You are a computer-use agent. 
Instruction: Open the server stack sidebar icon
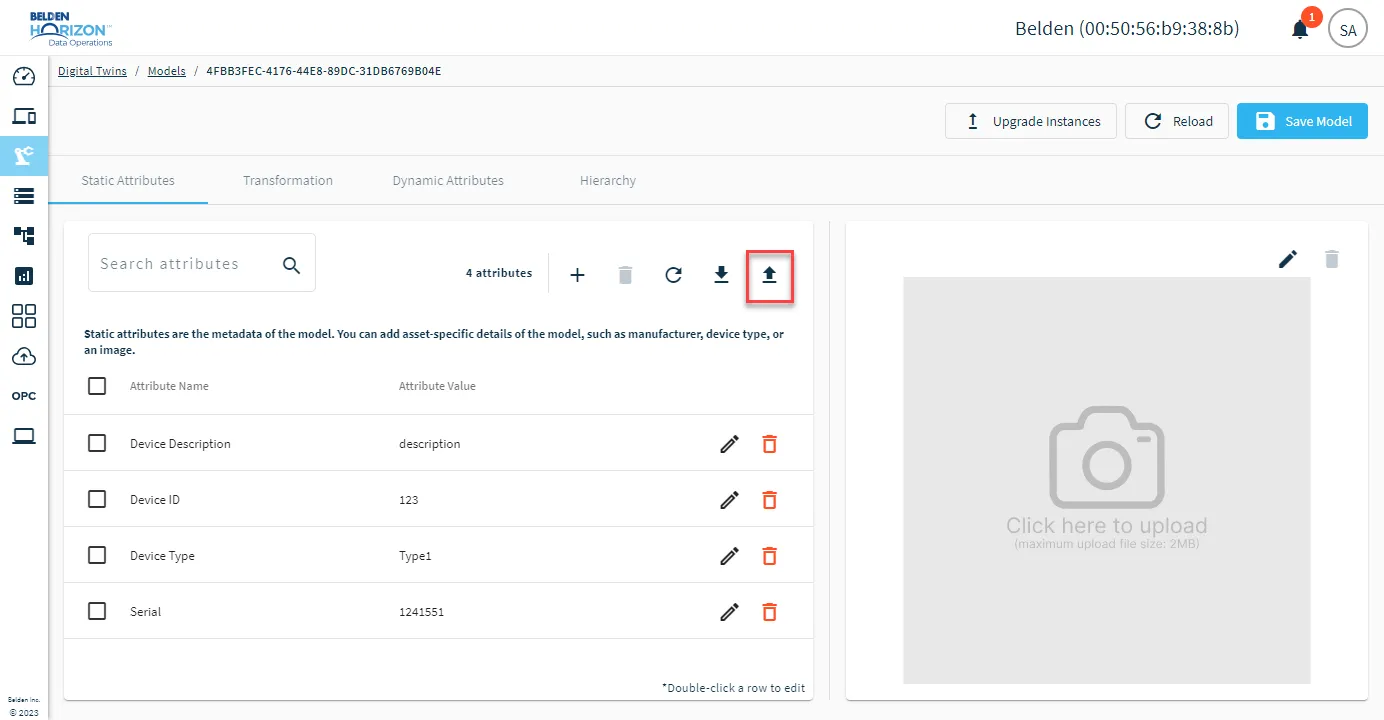[x=24, y=196]
